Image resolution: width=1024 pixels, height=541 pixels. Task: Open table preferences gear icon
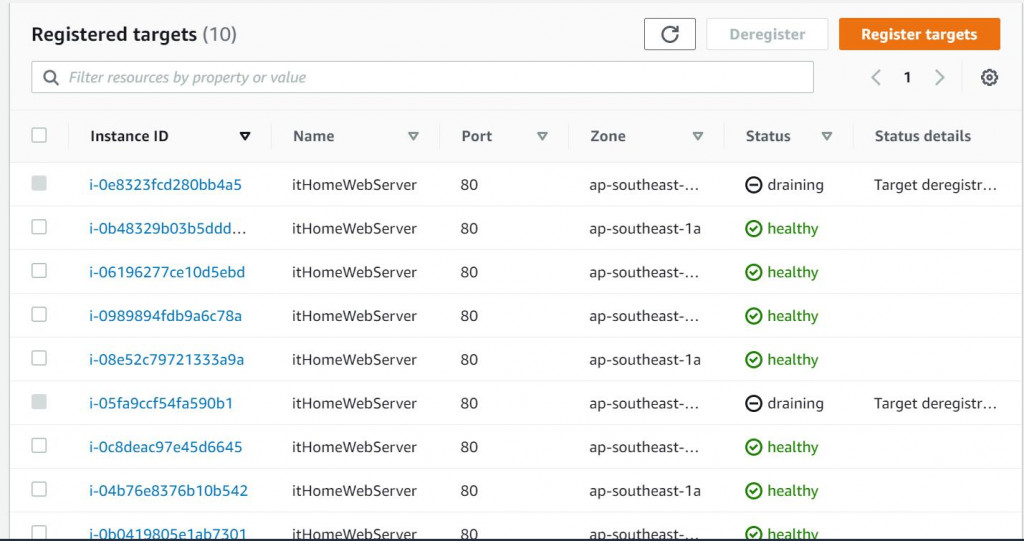click(989, 77)
